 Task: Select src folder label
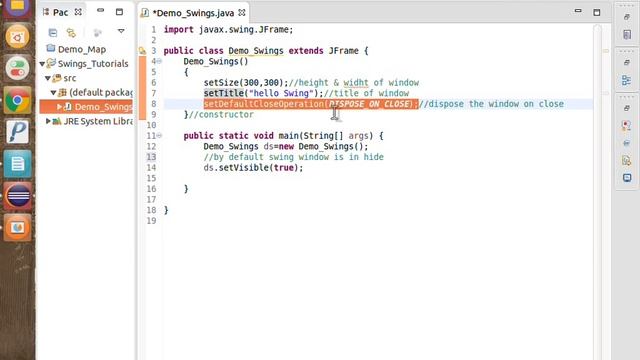[x=70, y=78]
